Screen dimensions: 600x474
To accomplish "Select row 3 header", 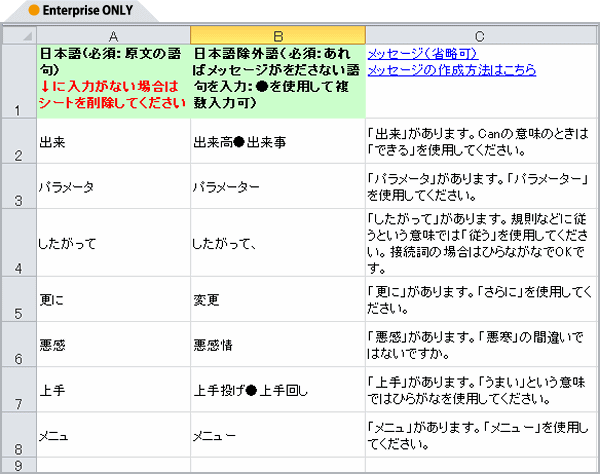I will tap(20, 186).
